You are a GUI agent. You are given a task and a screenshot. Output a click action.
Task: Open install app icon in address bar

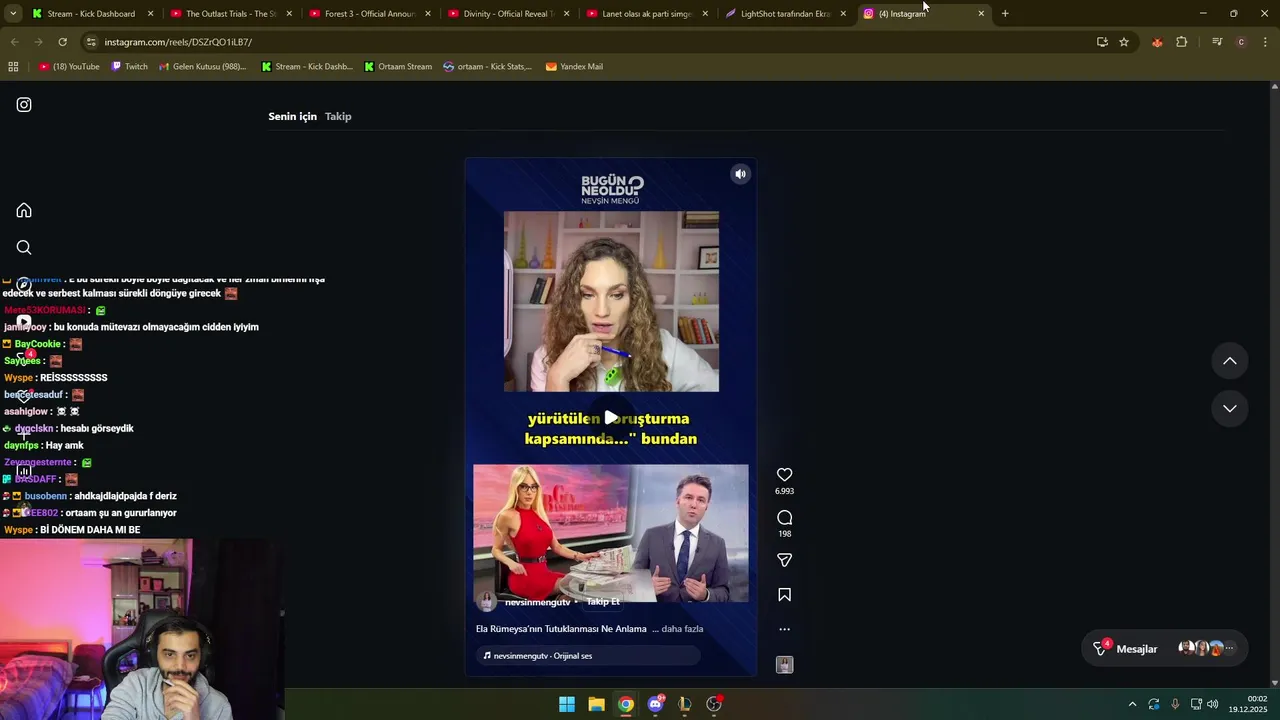coord(1102,42)
